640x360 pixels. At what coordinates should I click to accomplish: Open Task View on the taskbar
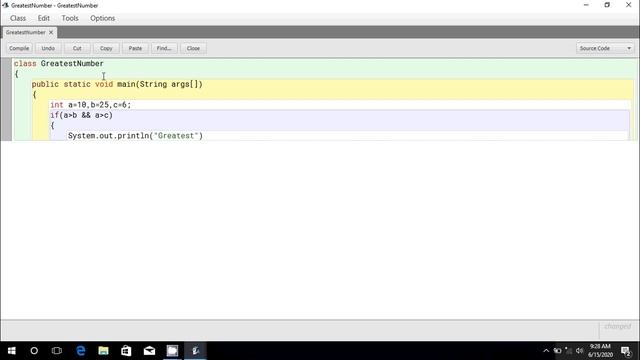tap(57, 351)
